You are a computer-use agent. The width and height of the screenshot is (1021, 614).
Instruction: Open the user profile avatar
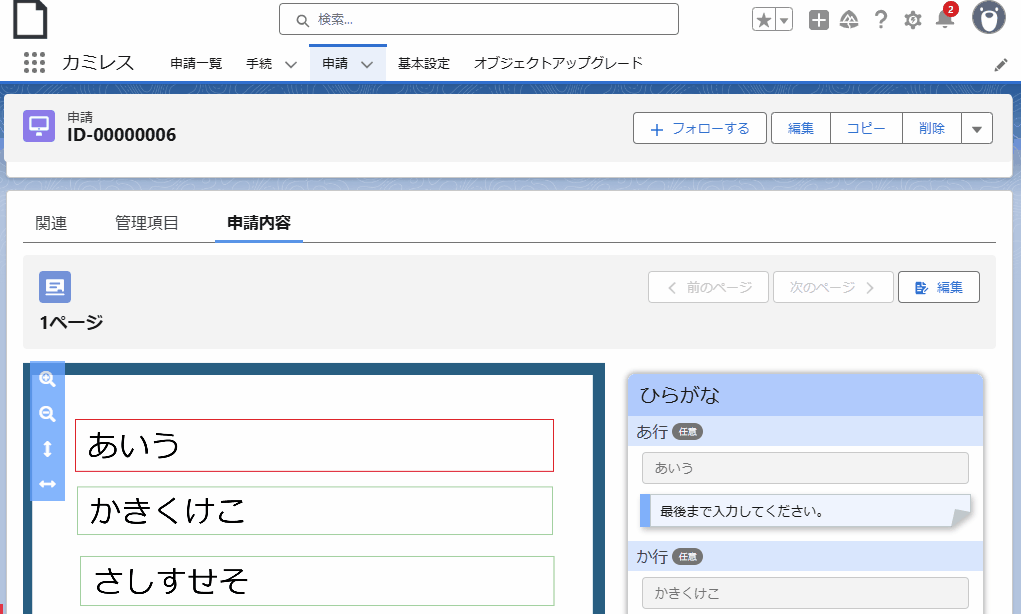coord(988,17)
